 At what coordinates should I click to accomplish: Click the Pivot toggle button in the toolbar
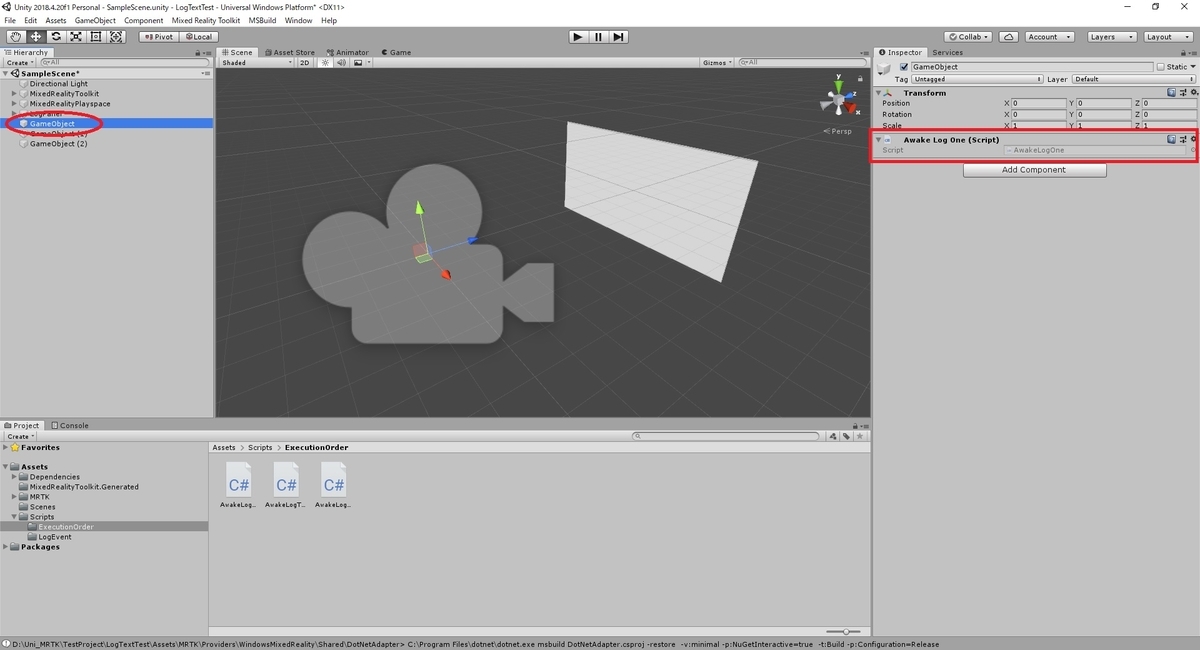click(158, 36)
